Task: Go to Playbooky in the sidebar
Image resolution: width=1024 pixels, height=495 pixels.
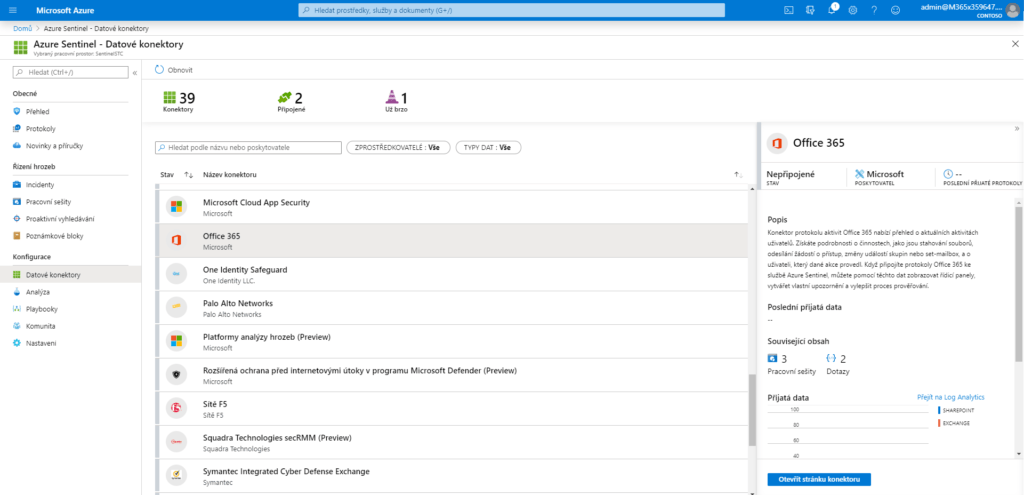Action: tap(42, 309)
